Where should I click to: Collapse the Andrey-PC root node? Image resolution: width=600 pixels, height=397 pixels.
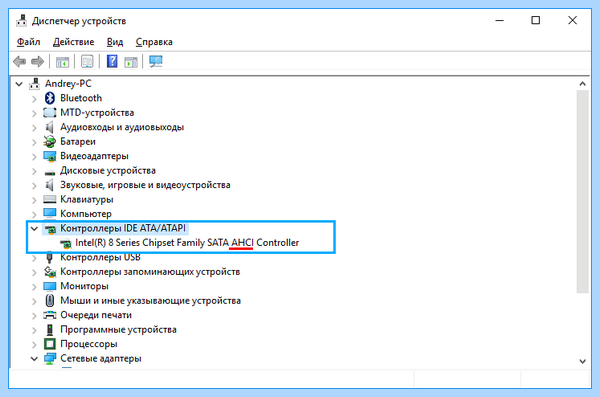(19, 83)
